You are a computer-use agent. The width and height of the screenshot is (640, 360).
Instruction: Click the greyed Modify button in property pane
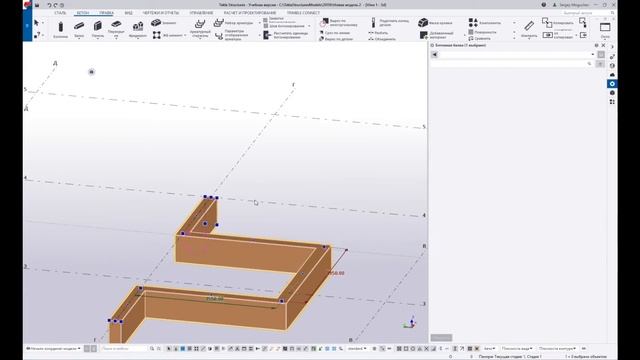tap(441, 338)
